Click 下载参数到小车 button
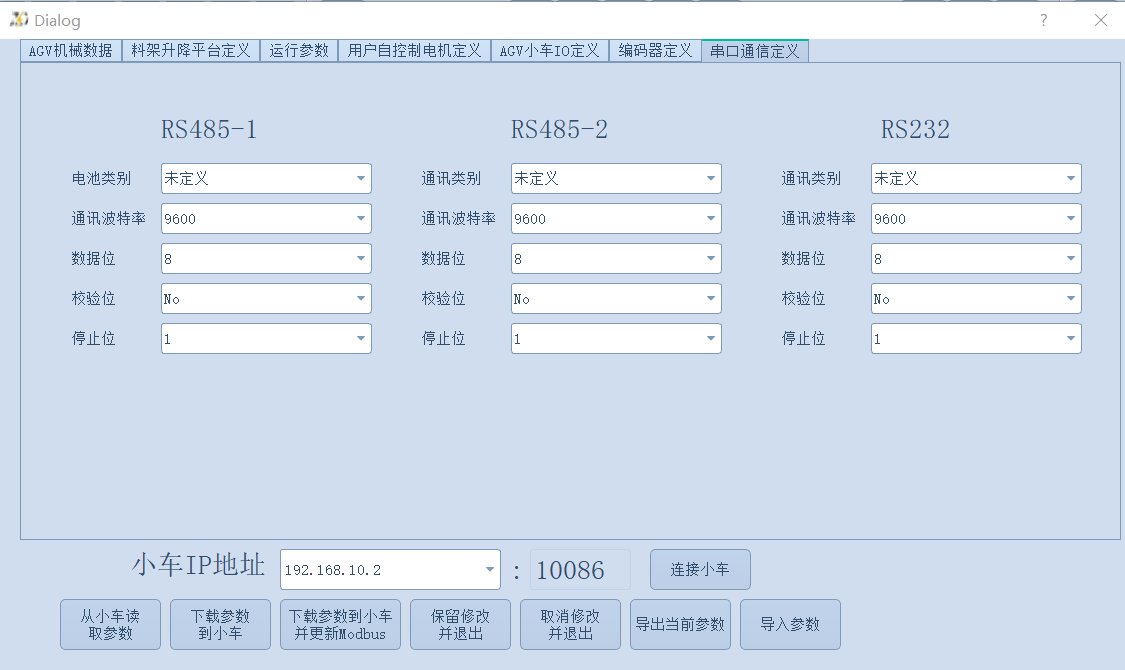 [x=220, y=625]
